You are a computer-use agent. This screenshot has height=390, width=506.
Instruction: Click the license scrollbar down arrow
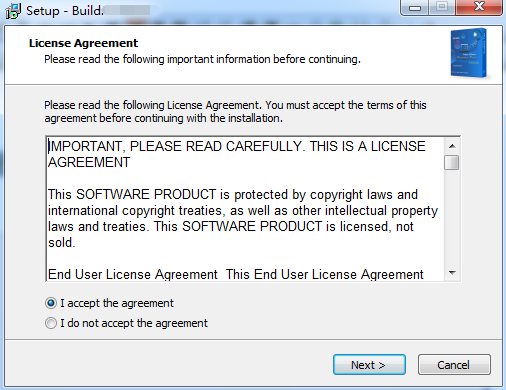[452, 273]
